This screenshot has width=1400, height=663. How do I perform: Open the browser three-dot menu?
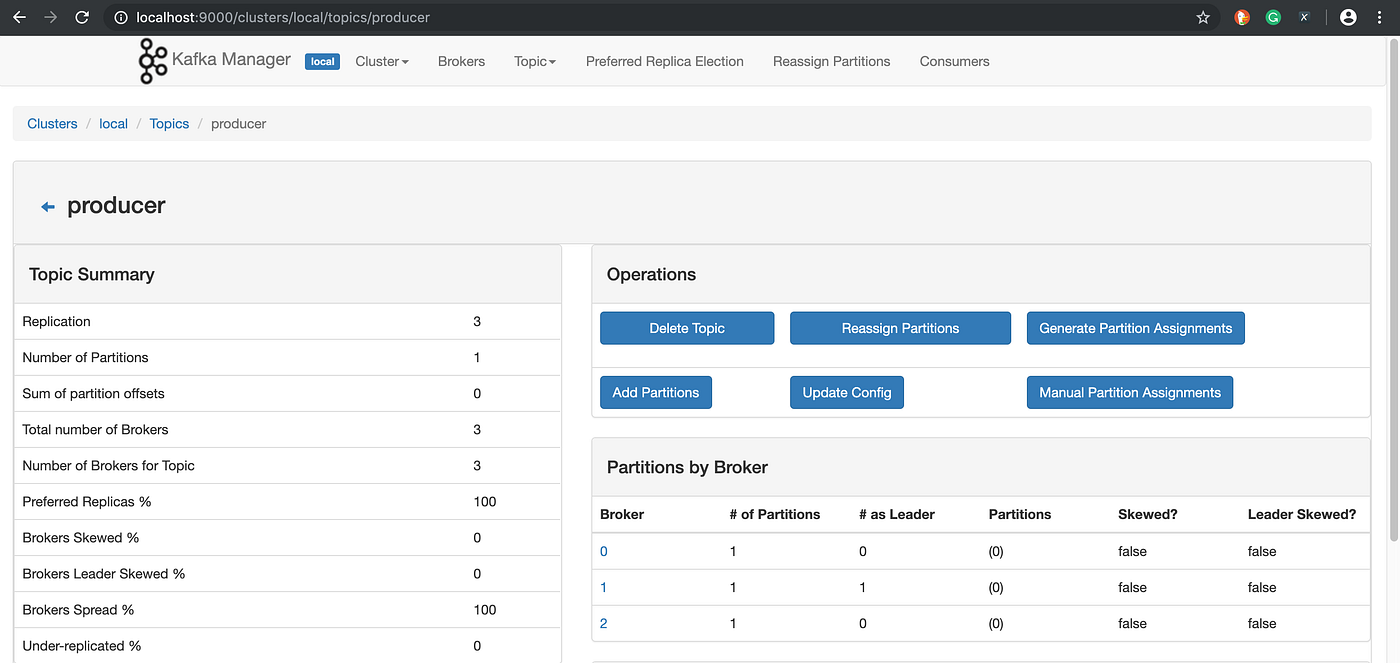pos(1379,17)
